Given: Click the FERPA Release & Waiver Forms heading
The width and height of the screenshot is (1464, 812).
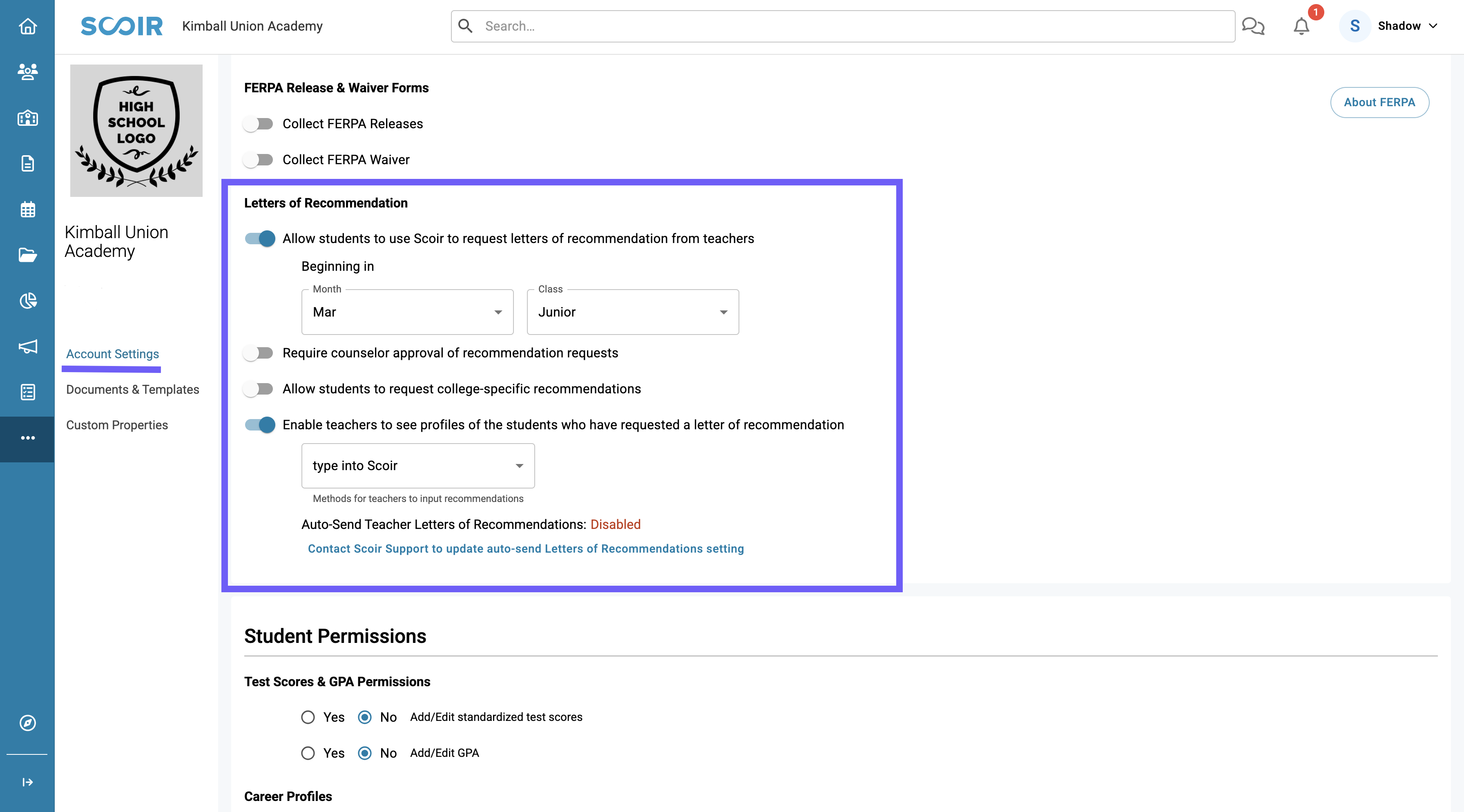Looking at the screenshot, I should pyautogui.click(x=337, y=88).
